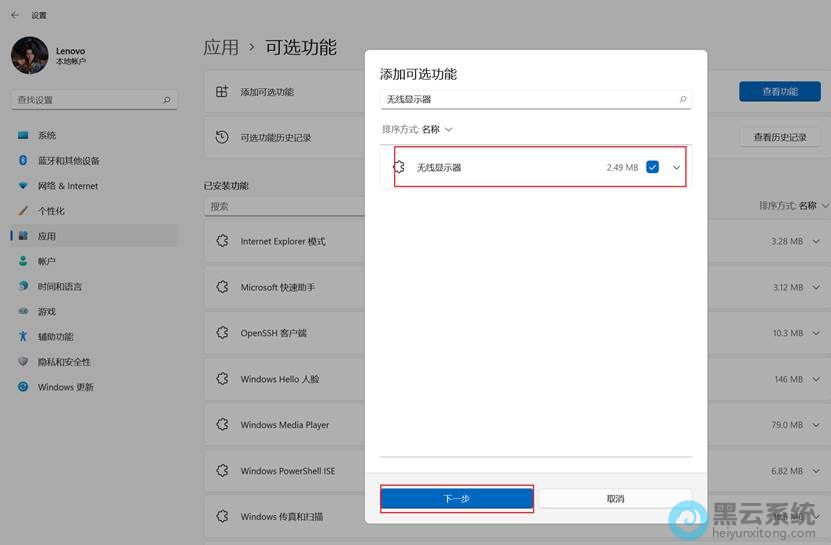The height and width of the screenshot is (545, 831).
Task: Expand the OpenSSH 客户端 row chevron
Action: coord(816,333)
